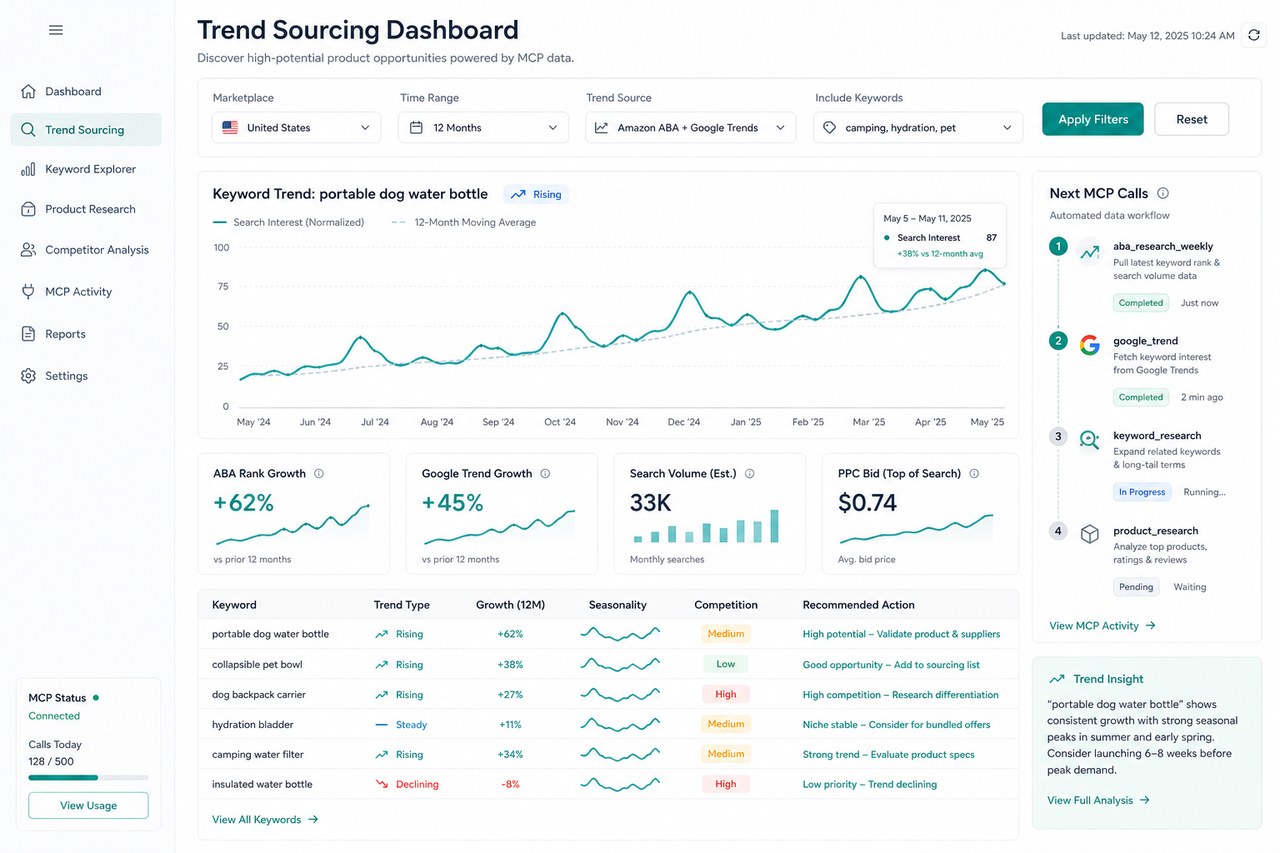Screen dimensions: 1280x853
Task: Click info icon beside PPC Bid
Action: (x=974, y=474)
